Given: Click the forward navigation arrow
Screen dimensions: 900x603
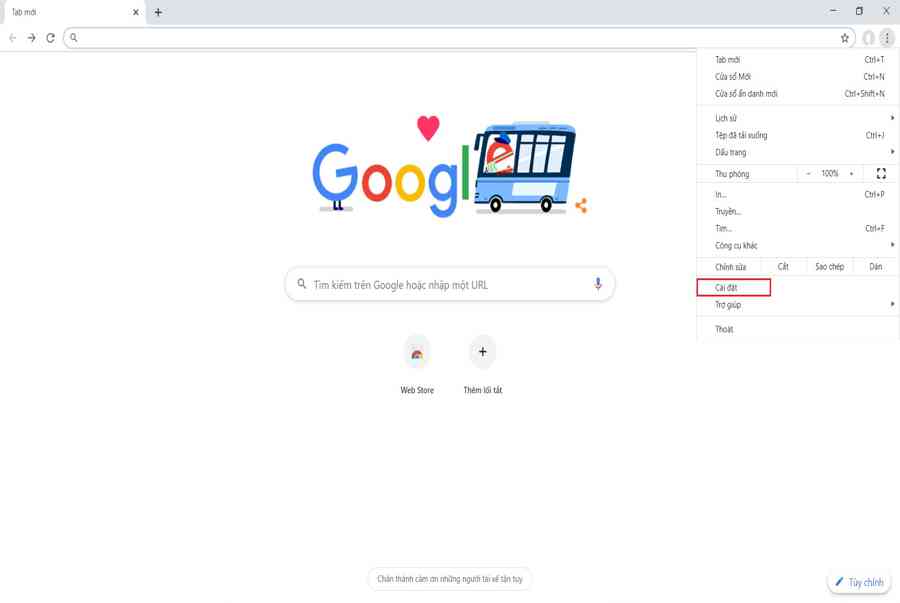Looking at the screenshot, I should [x=32, y=38].
